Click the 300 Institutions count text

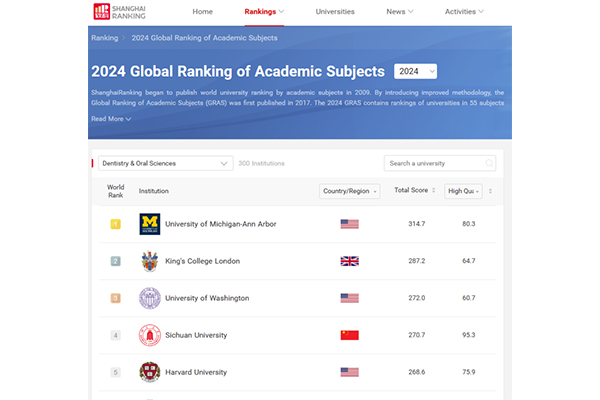click(x=261, y=163)
